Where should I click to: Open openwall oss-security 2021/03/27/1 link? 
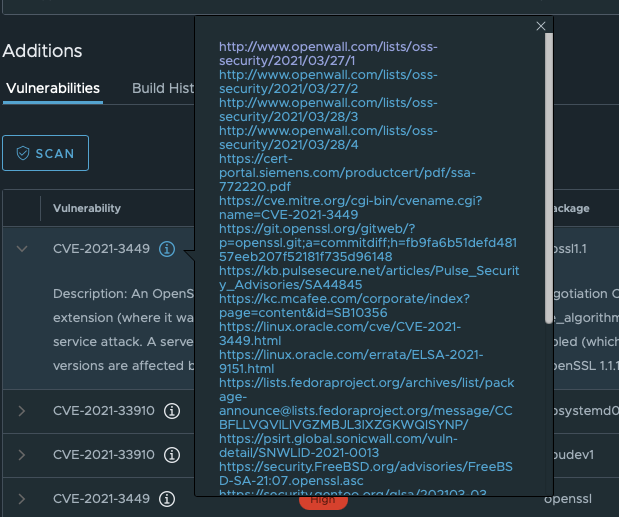pyautogui.click(x=328, y=54)
